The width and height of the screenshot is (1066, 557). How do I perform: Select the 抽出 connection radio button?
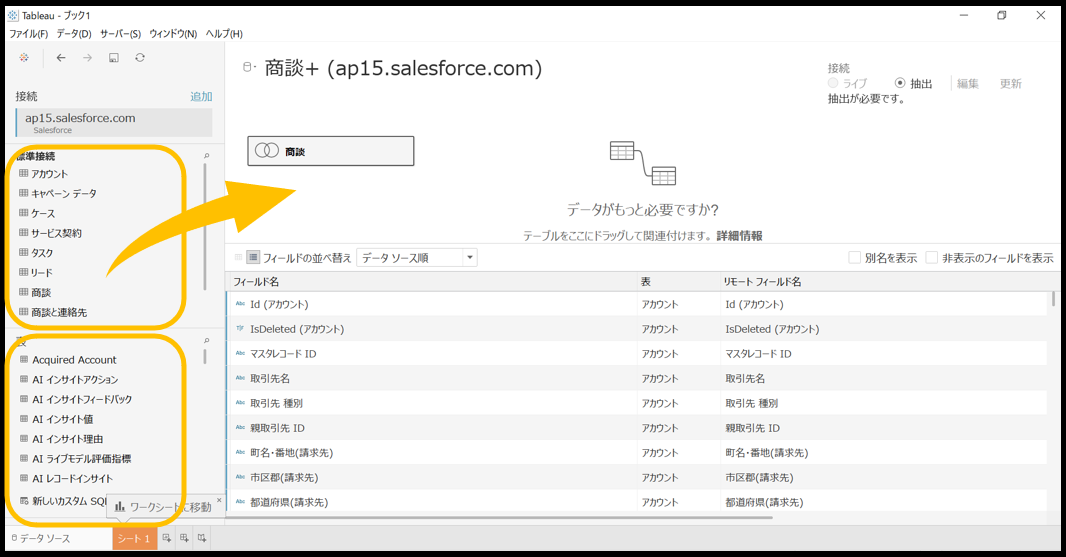coord(900,83)
